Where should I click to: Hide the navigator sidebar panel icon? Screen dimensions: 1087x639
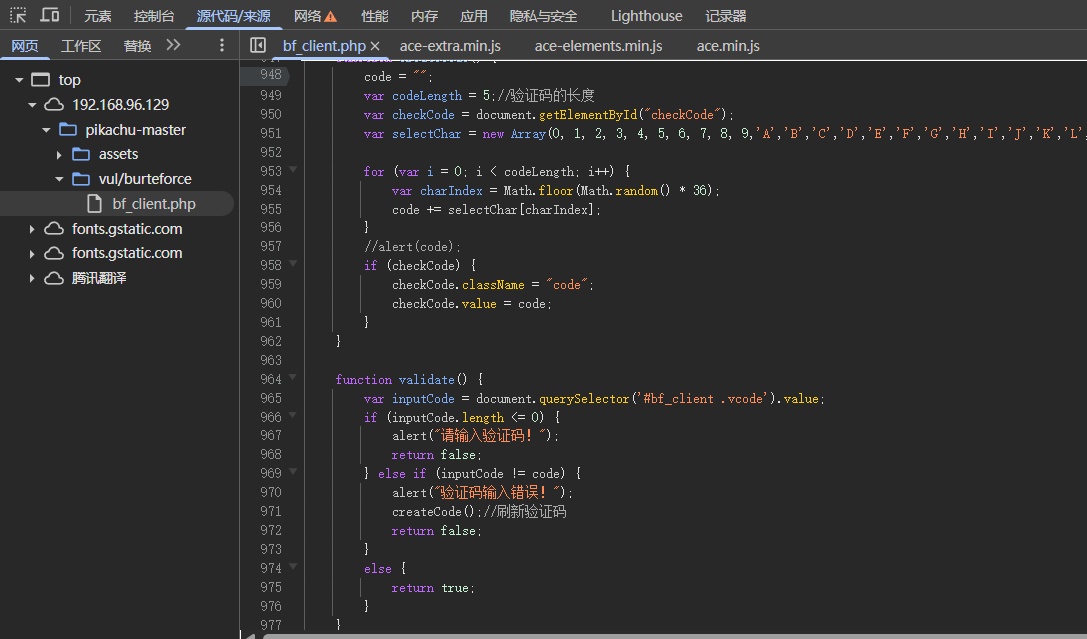pos(258,46)
